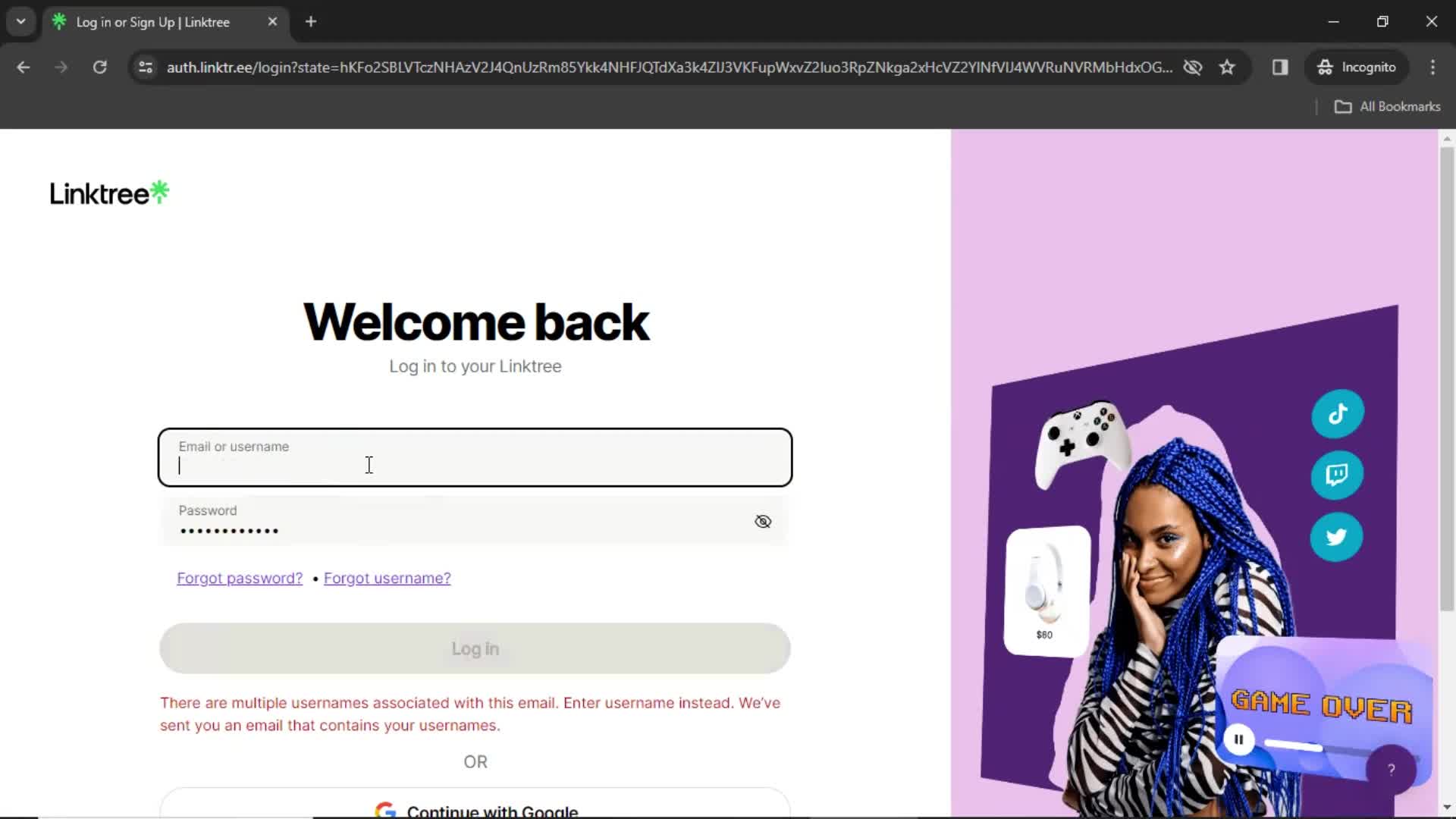Click the scrollbar up arrow
1456x819 pixels.
(x=1447, y=138)
